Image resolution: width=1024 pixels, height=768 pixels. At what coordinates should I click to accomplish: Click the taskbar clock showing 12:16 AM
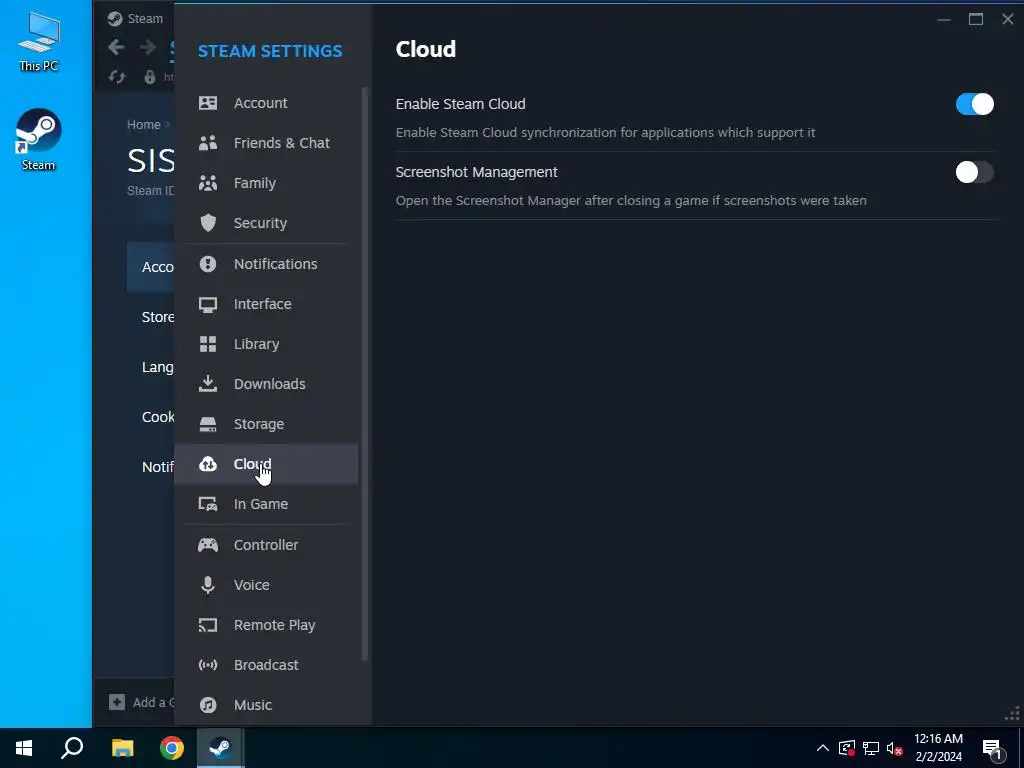(x=938, y=748)
